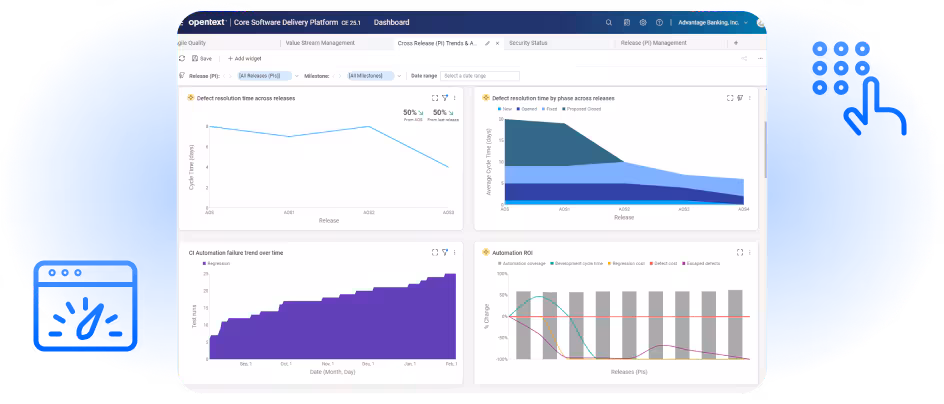Maximize CI Automation failure trend widget
This screenshot has height=404, width=944.
tap(435, 252)
